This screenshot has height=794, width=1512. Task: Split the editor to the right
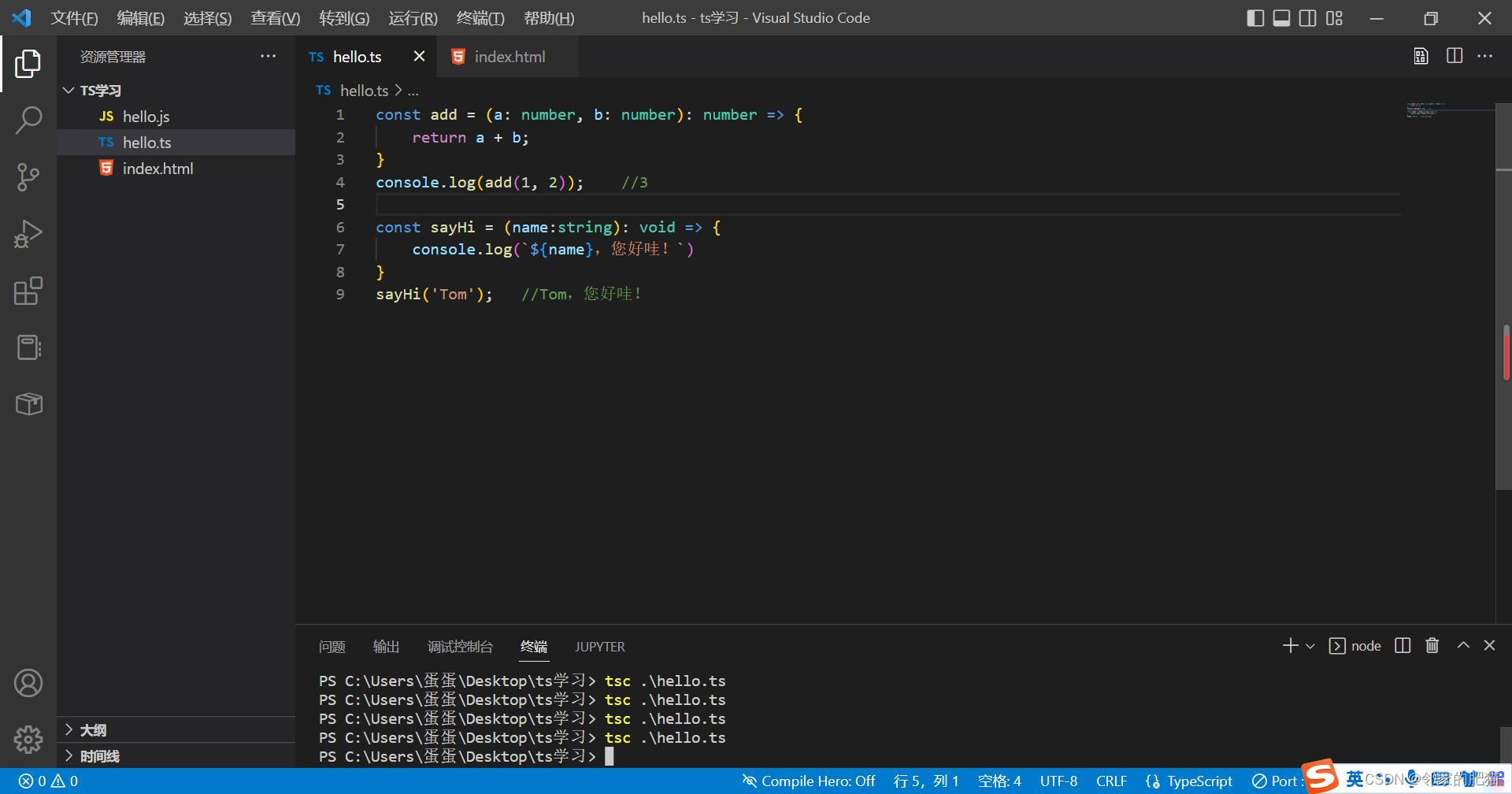pos(1455,56)
